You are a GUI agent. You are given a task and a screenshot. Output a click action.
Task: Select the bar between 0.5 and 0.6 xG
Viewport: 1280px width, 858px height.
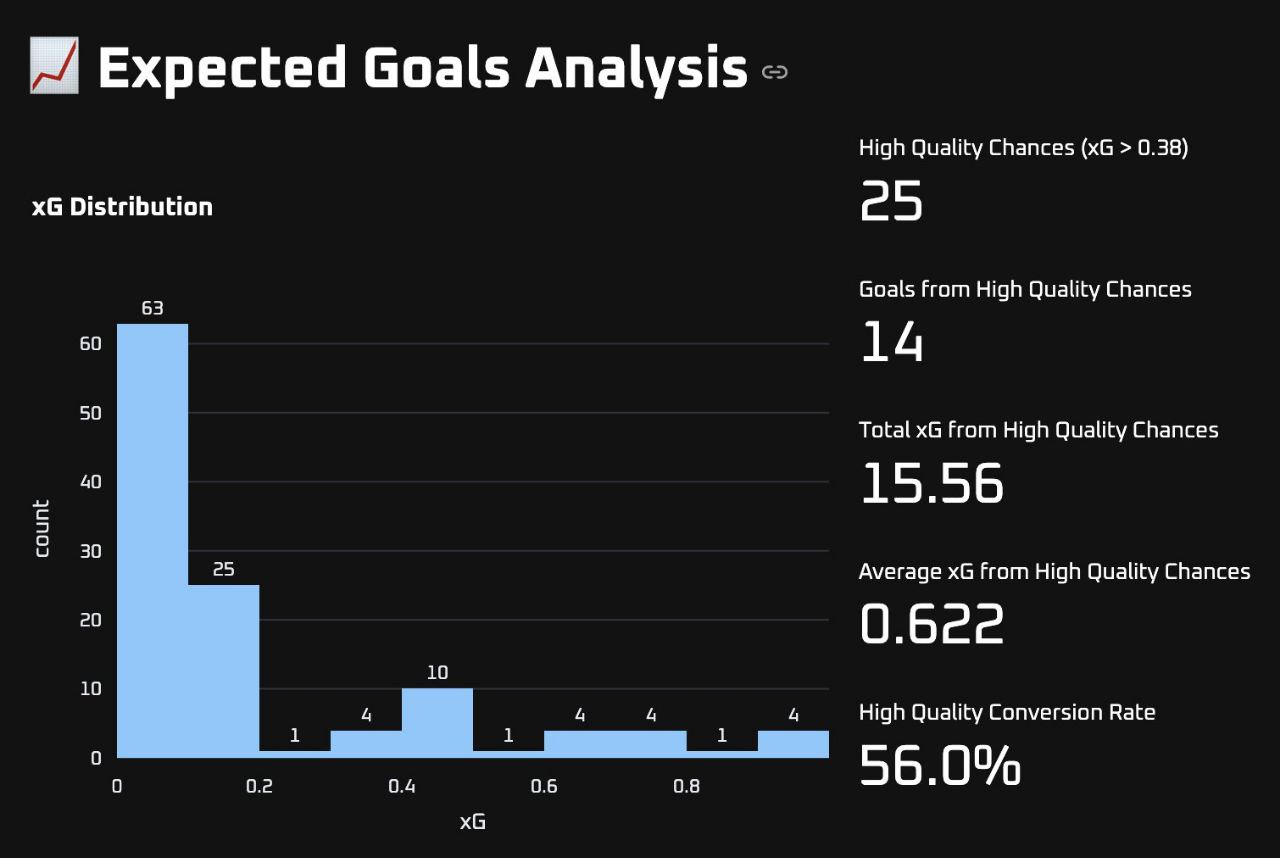508,753
